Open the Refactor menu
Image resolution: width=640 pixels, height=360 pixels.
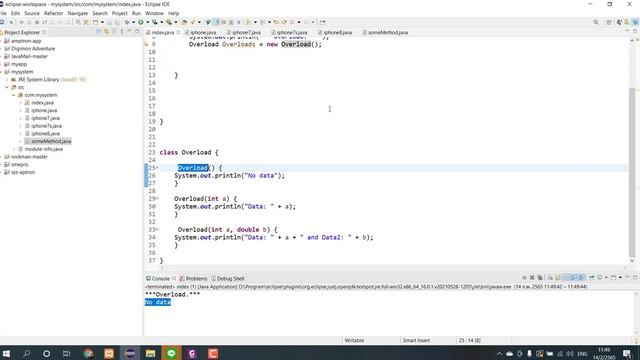pos(53,13)
